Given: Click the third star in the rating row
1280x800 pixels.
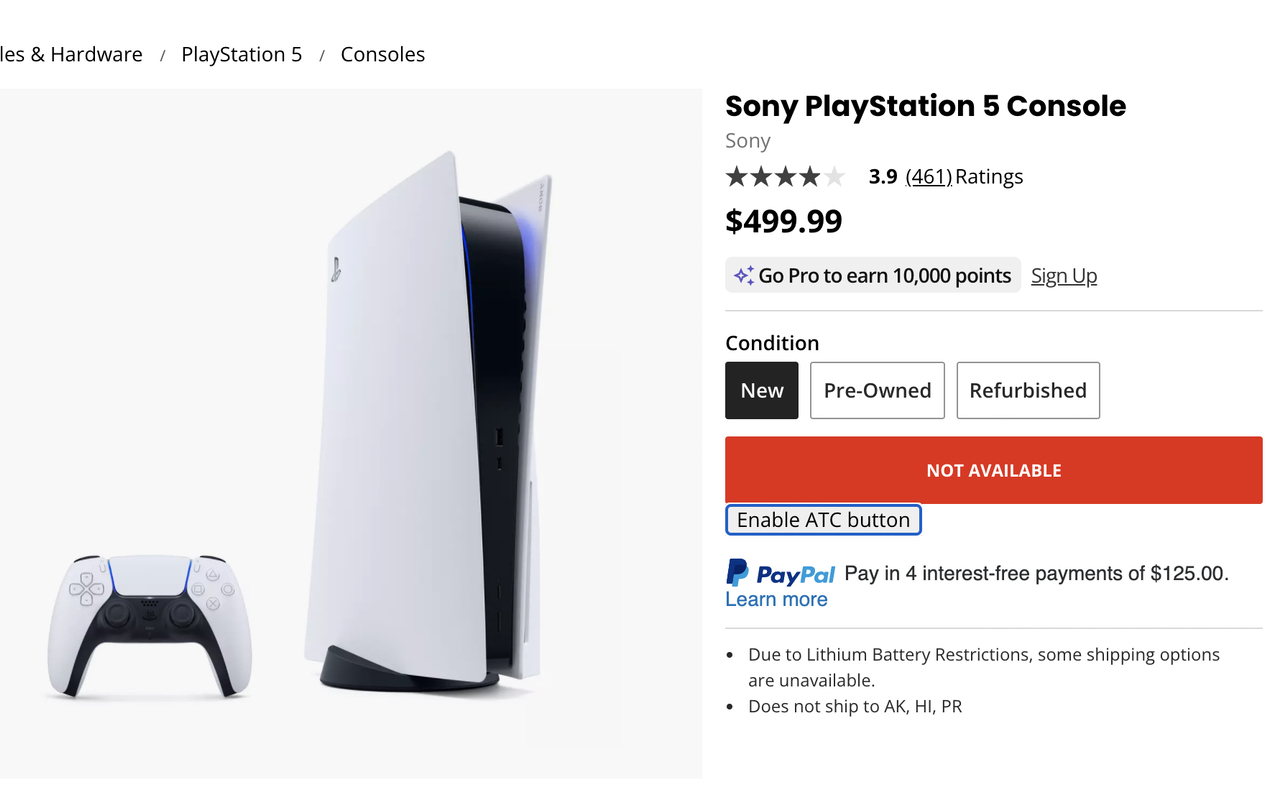Looking at the screenshot, I should [786, 176].
